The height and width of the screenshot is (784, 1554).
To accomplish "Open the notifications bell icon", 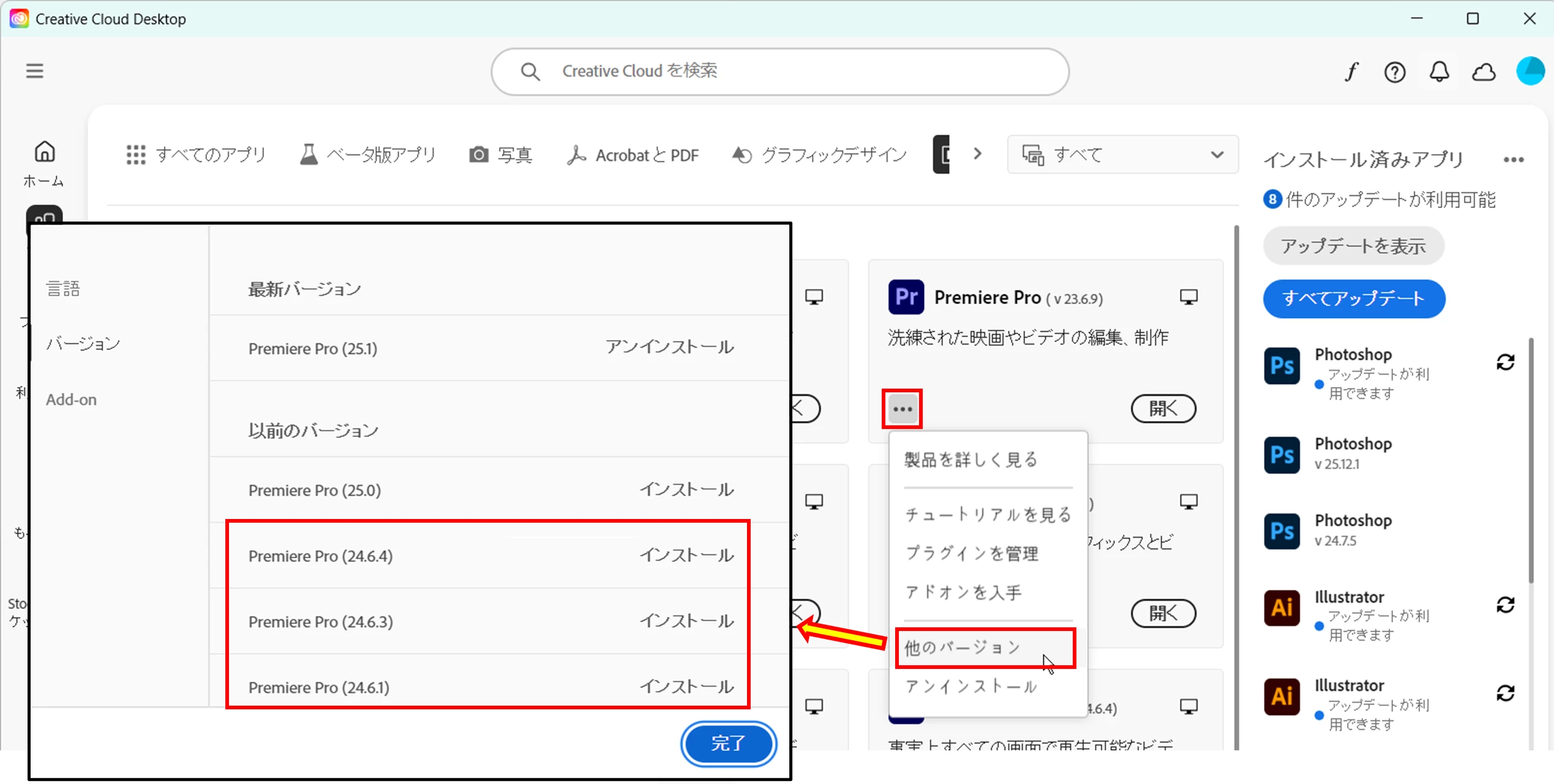I will click(x=1439, y=72).
